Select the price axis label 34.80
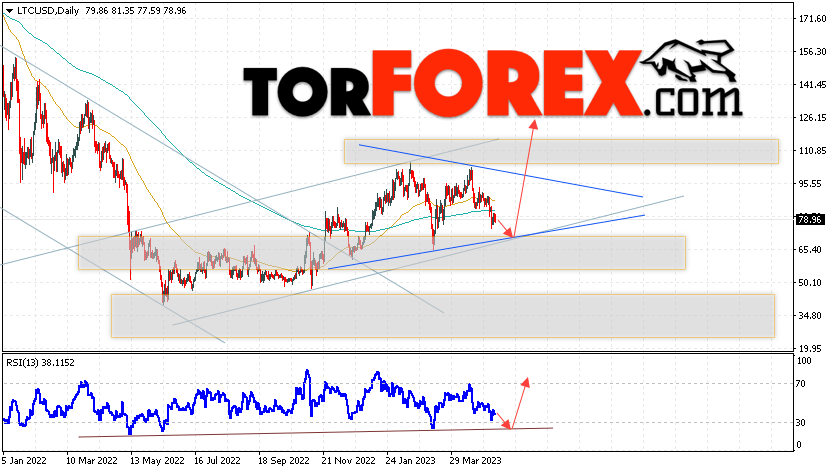 click(x=811, y=315)
